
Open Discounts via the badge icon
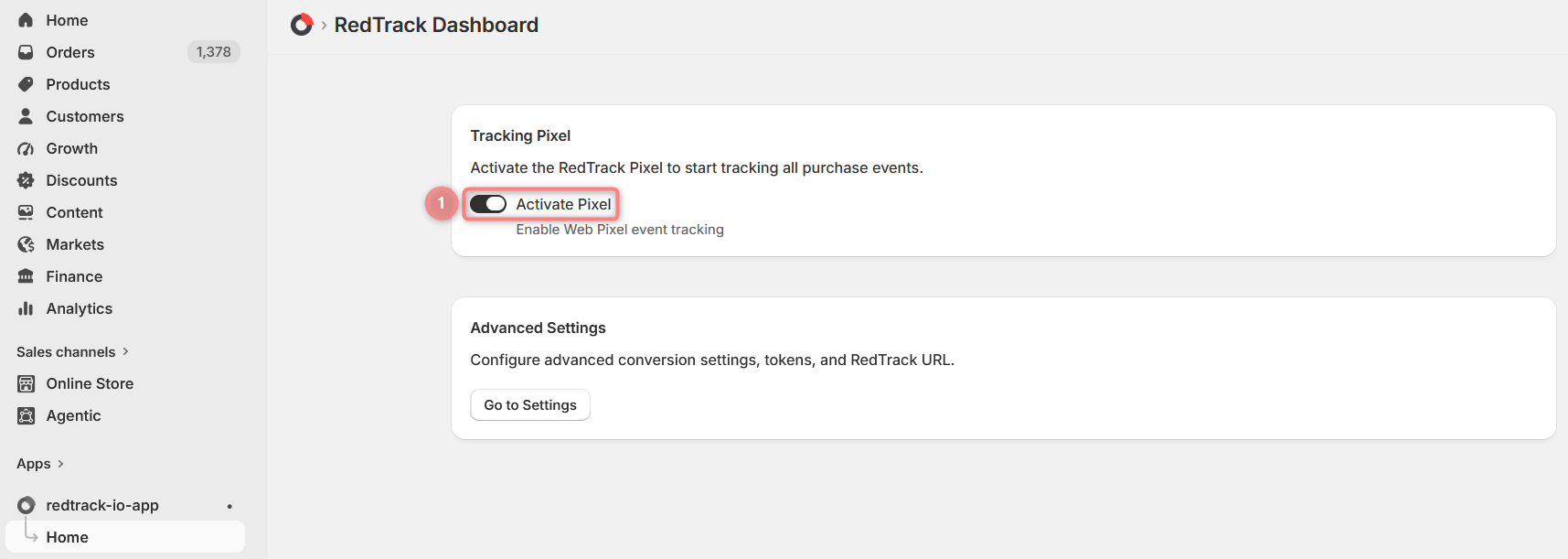pyautogui.click(x=26, y=180)
